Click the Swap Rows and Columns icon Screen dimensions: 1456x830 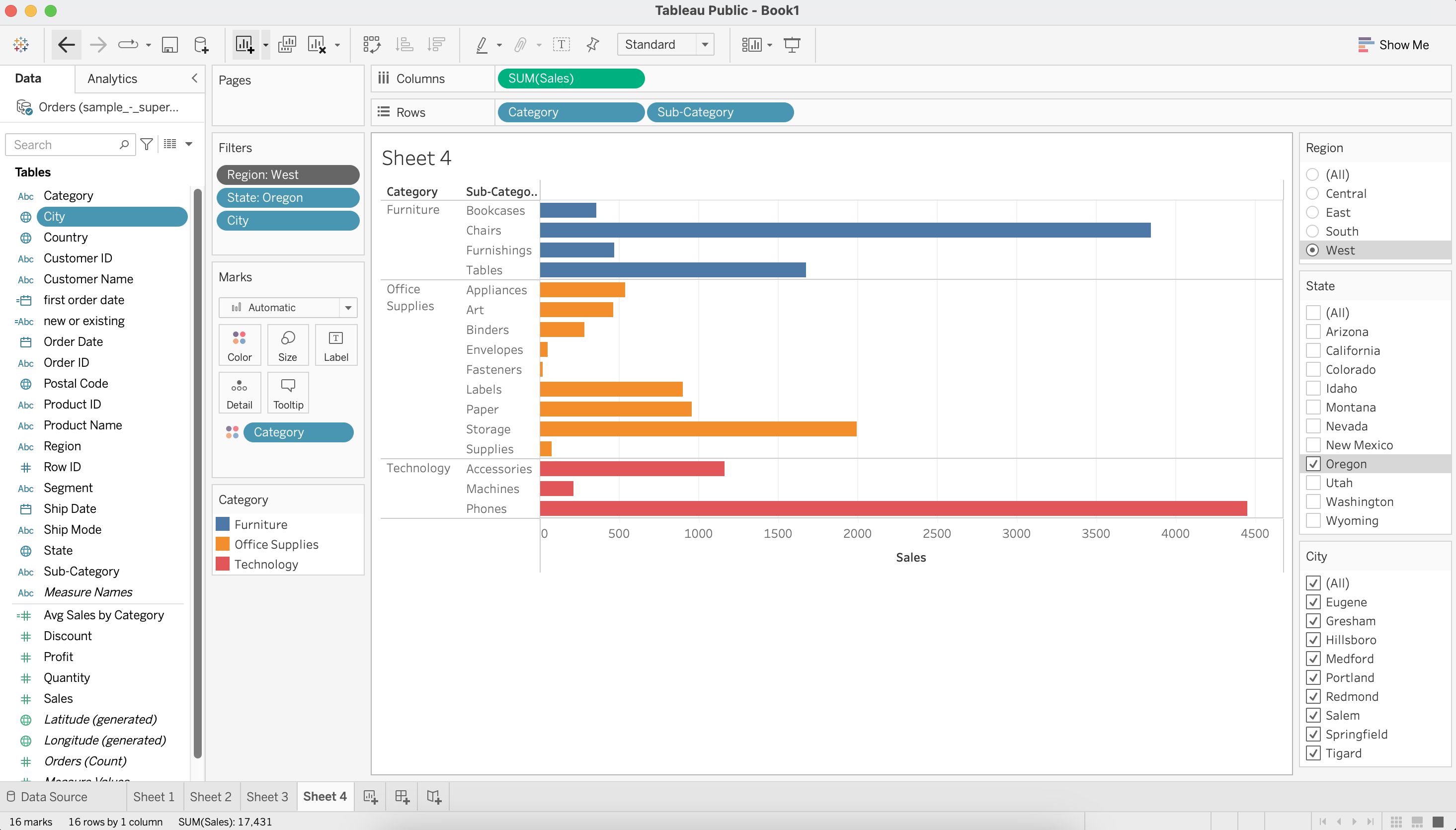[372, 44]
